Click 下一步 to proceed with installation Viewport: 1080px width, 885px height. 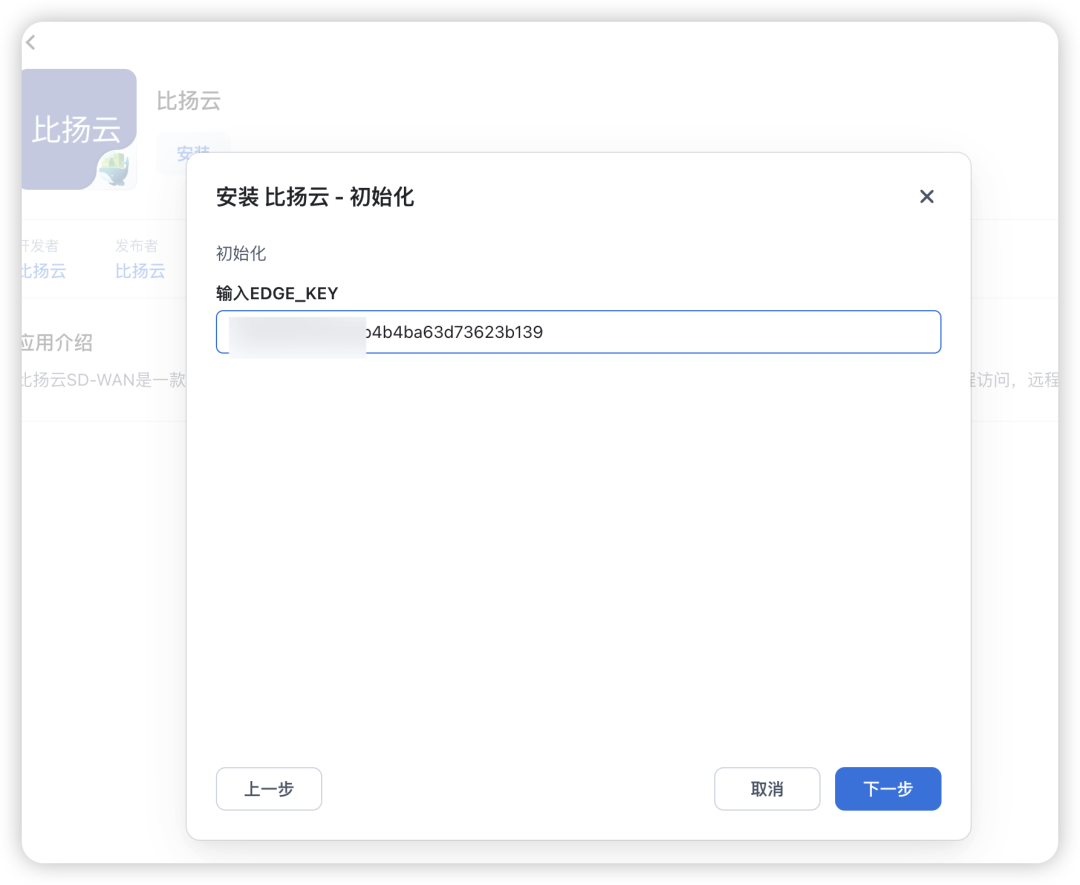click(x=887, y=789)
